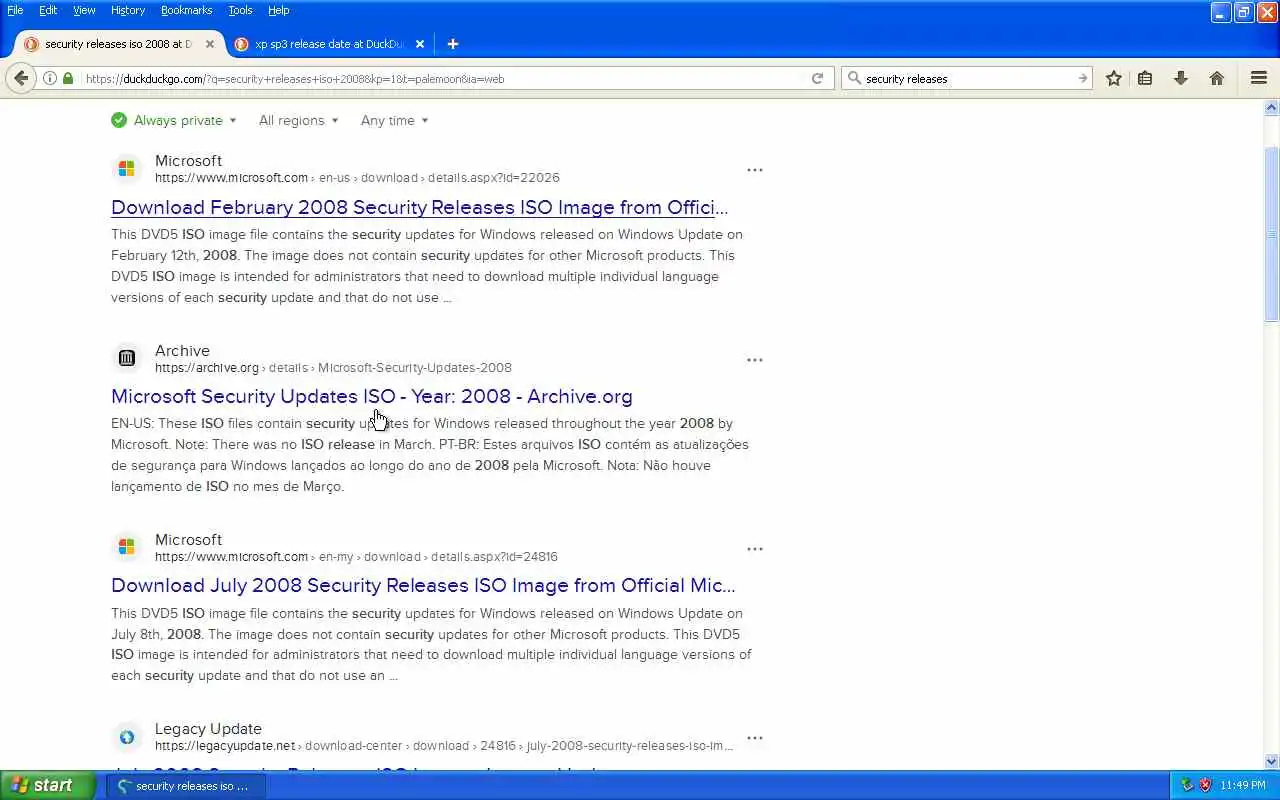The image size is (1280, 800).
Task: Open the File menu
Action: (15, 10)
